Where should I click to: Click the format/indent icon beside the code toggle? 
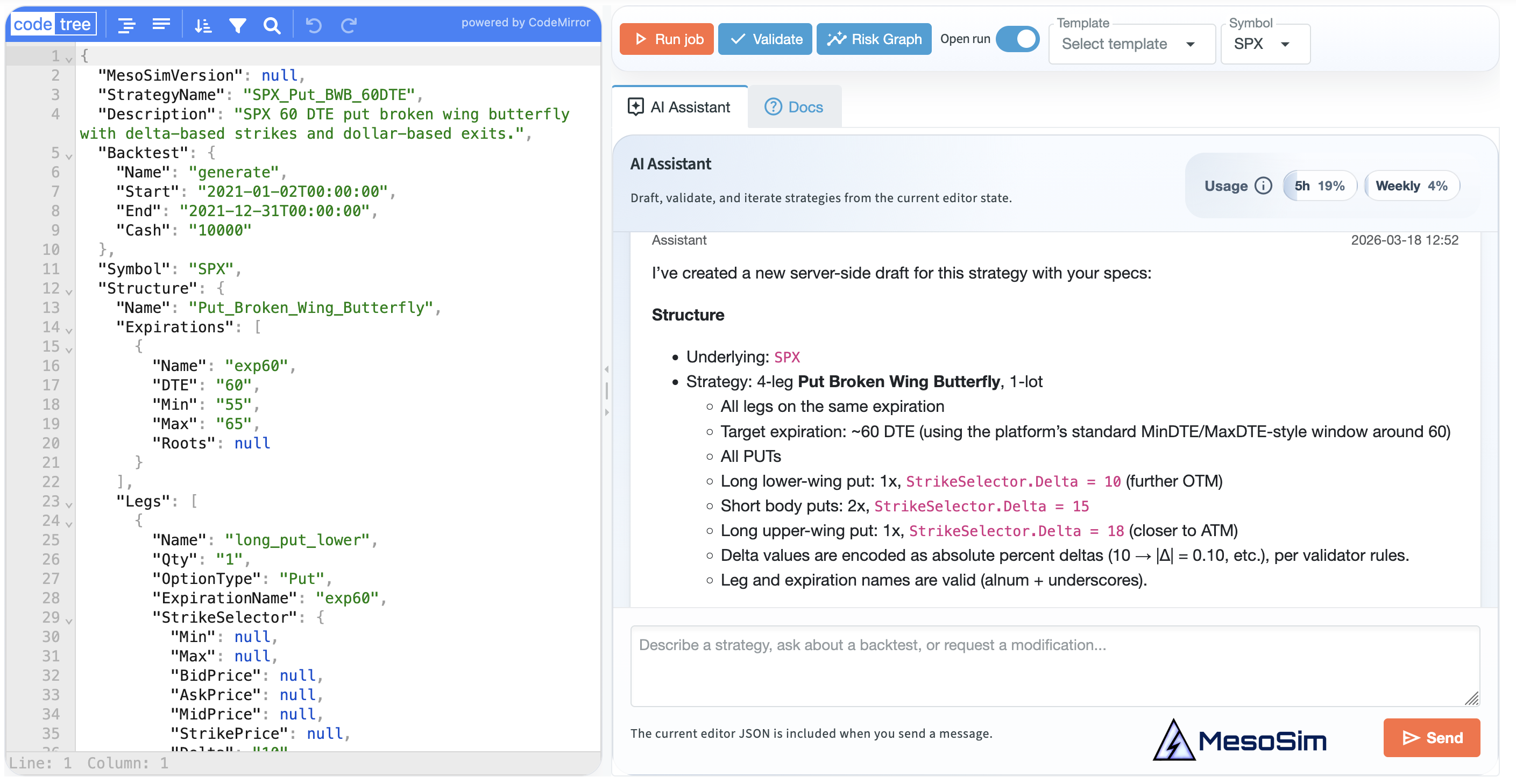tap(126, 25)
